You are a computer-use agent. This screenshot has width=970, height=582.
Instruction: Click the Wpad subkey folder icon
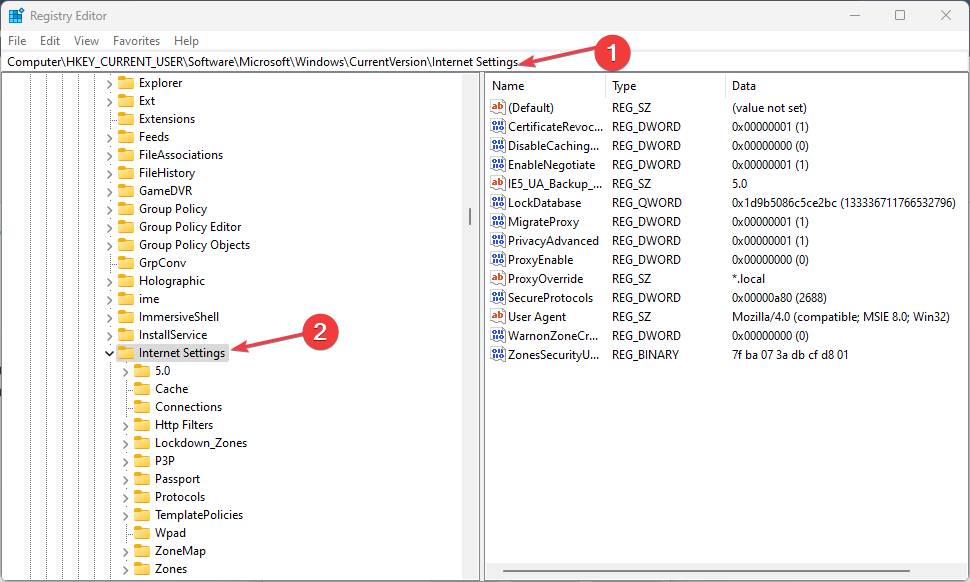click(142, 533)
